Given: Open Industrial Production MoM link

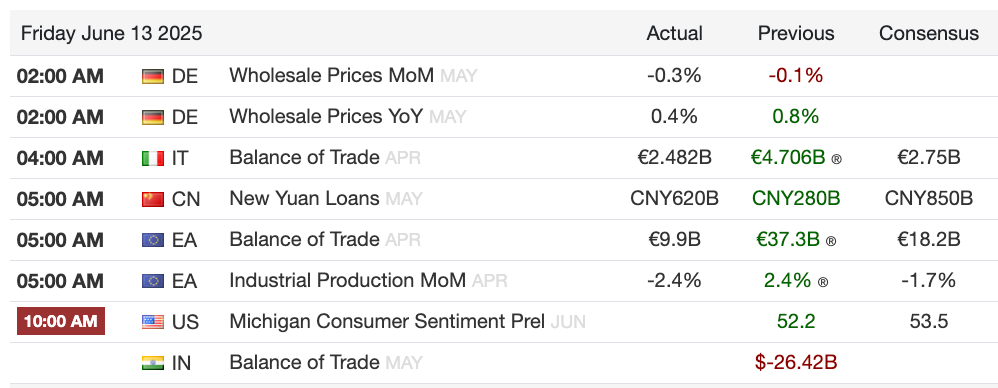Looking at the screenshot, I should click(x=348, y=281).
